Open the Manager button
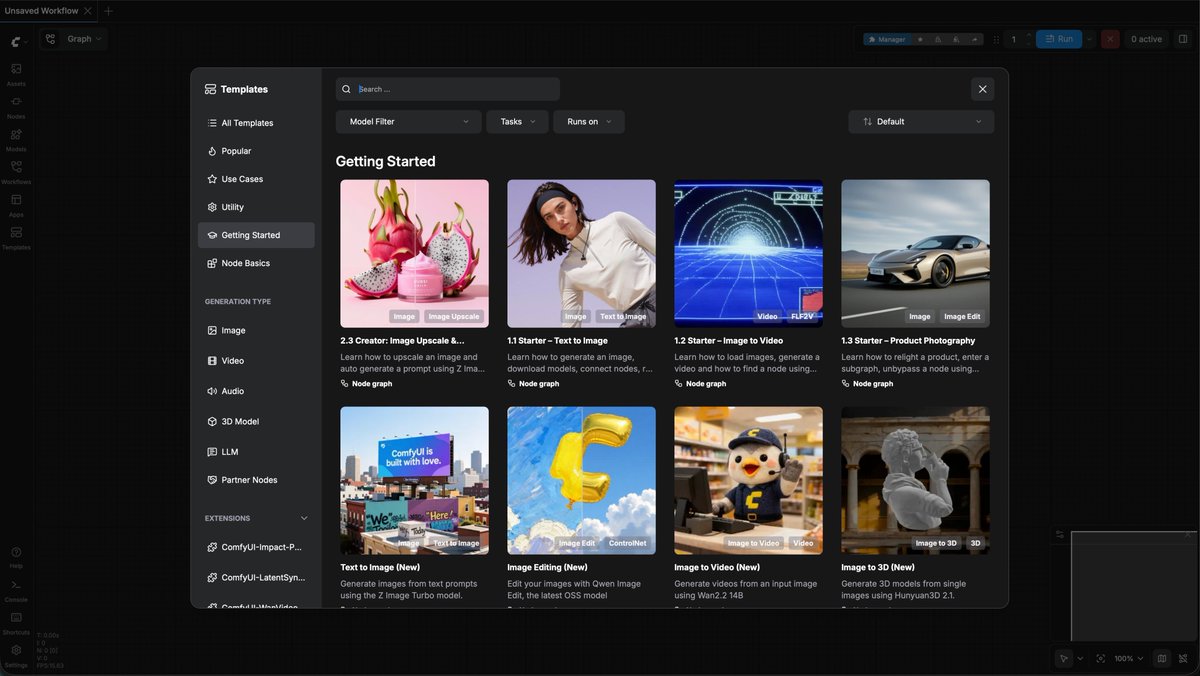 click(x=887, y=39)
